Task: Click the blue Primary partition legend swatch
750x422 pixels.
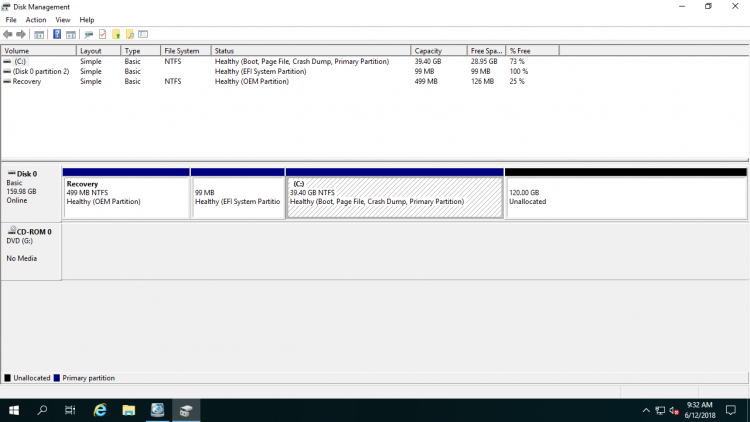Action: click(56, 378)
